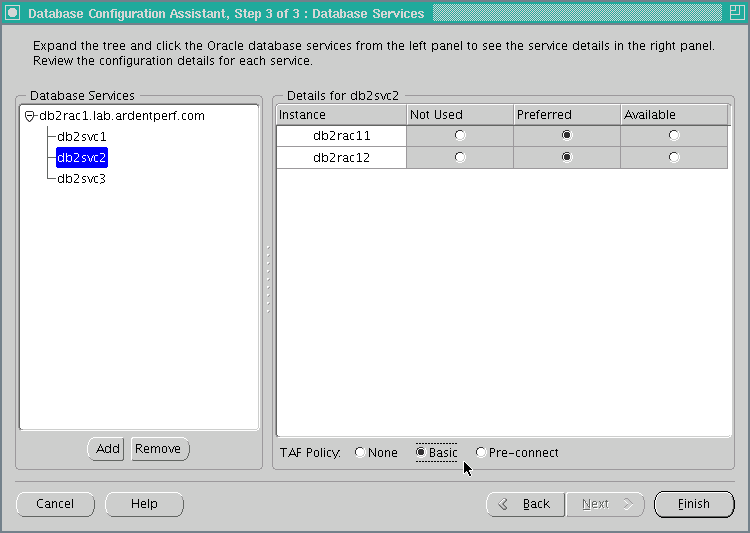Open Help for Database Services
The width and height of the screenshot is (750, 533).
(144, 504)
